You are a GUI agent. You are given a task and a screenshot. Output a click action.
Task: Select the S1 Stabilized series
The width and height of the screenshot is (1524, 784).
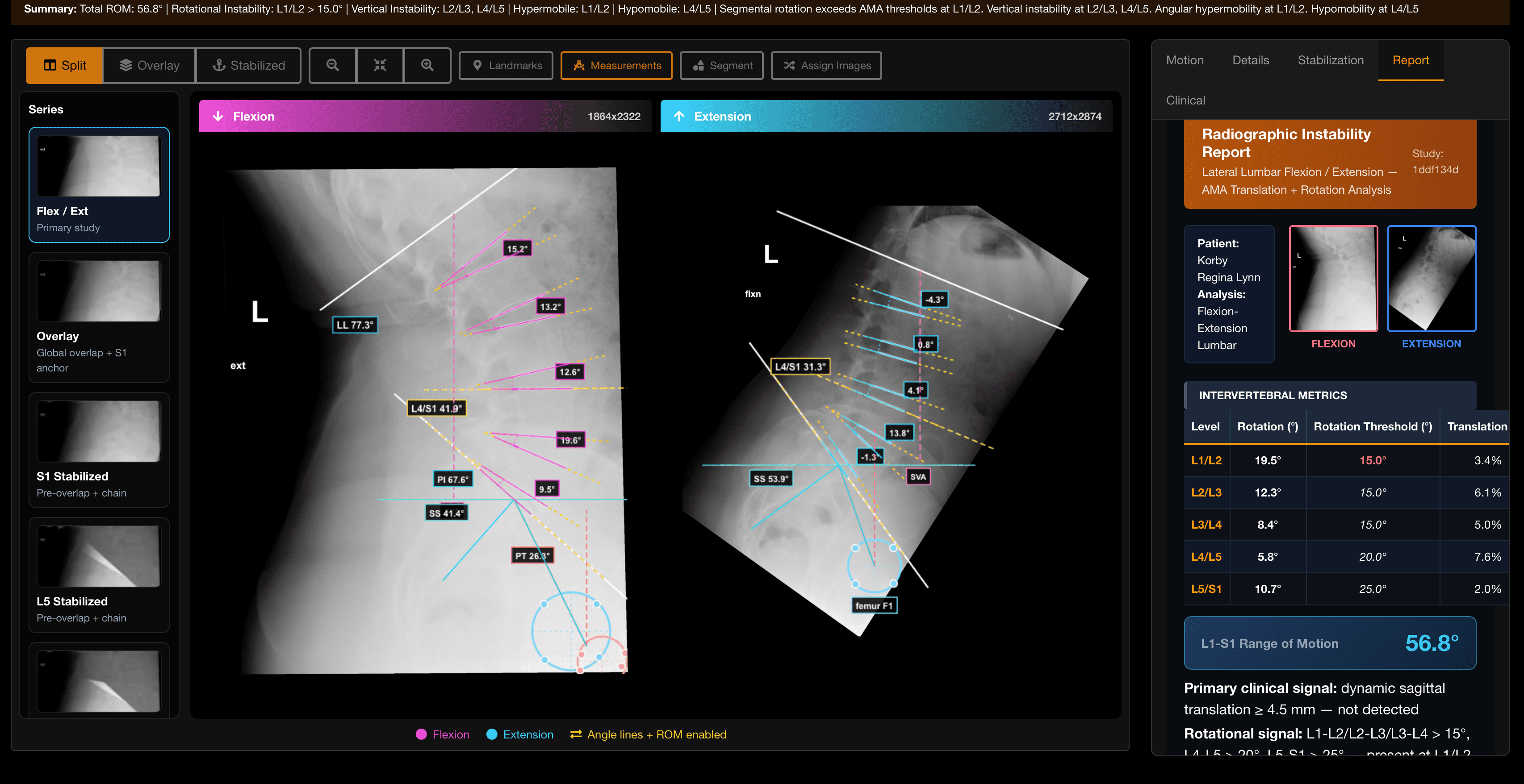99,450
